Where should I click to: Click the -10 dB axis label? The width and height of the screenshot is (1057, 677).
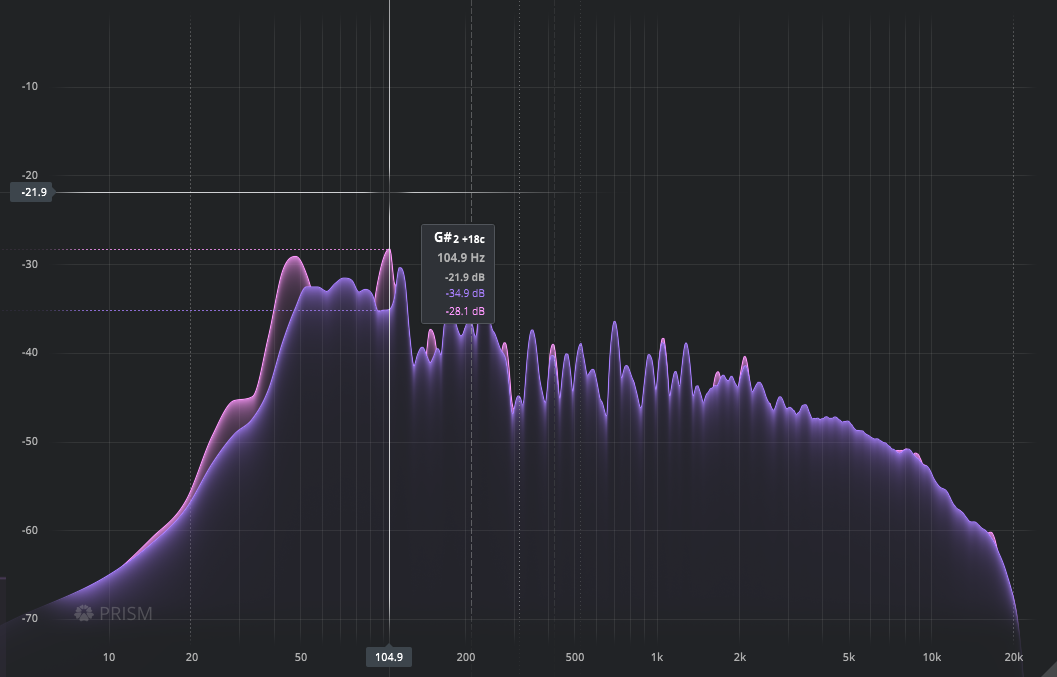[x=30, y=86]
